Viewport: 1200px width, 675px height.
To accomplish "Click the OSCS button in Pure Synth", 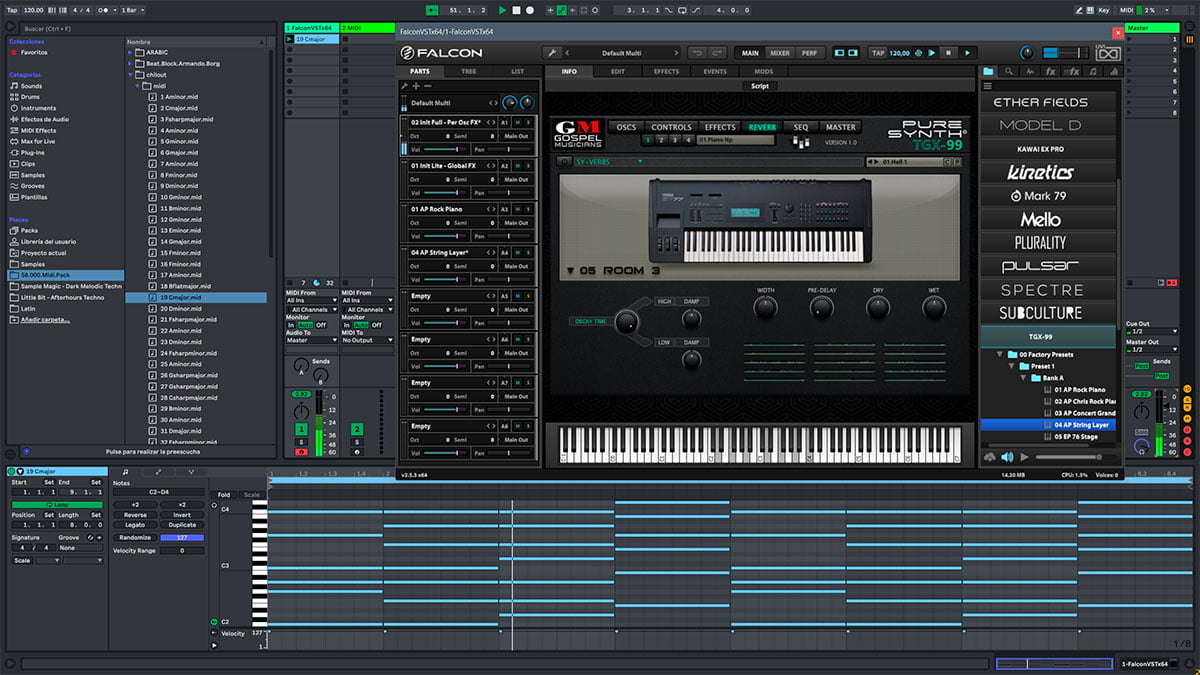I will point(626,127).
